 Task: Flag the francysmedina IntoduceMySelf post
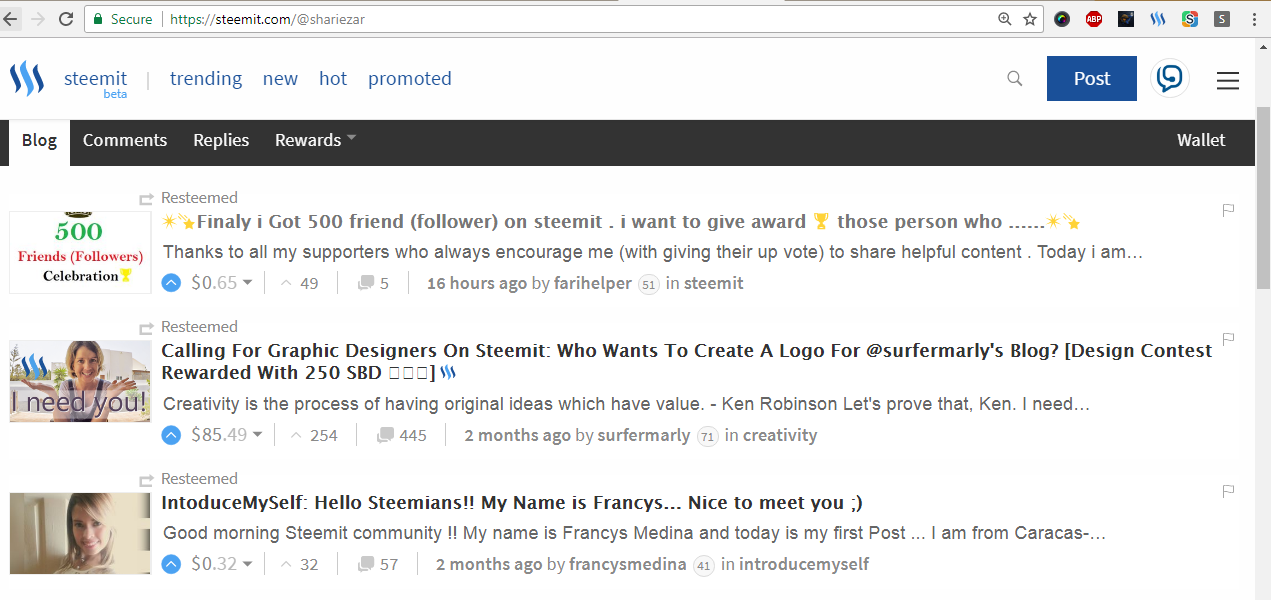pos(1229,491)
